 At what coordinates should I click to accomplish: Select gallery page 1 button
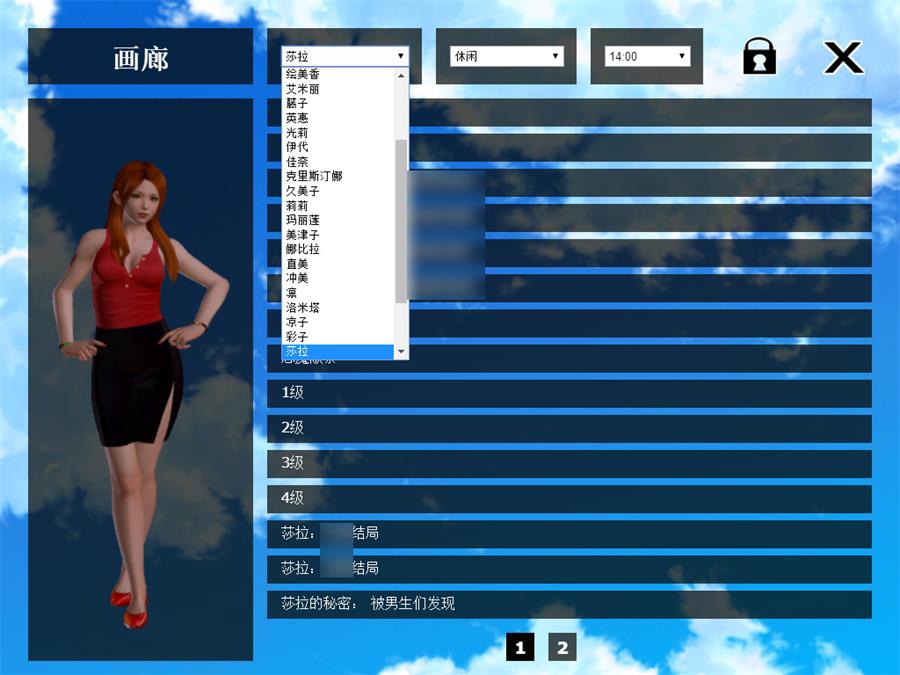pyautogui.click(x=519, y=648)
